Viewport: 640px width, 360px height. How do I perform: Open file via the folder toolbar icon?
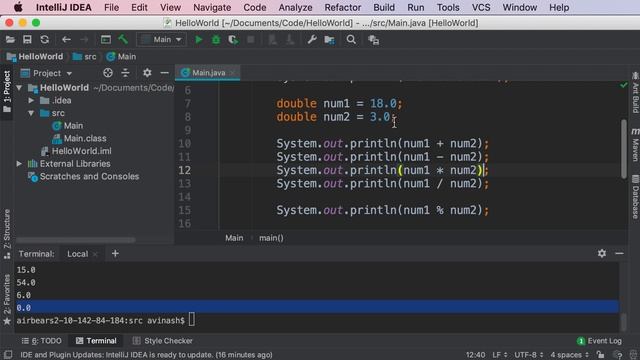tap(10, 40)
